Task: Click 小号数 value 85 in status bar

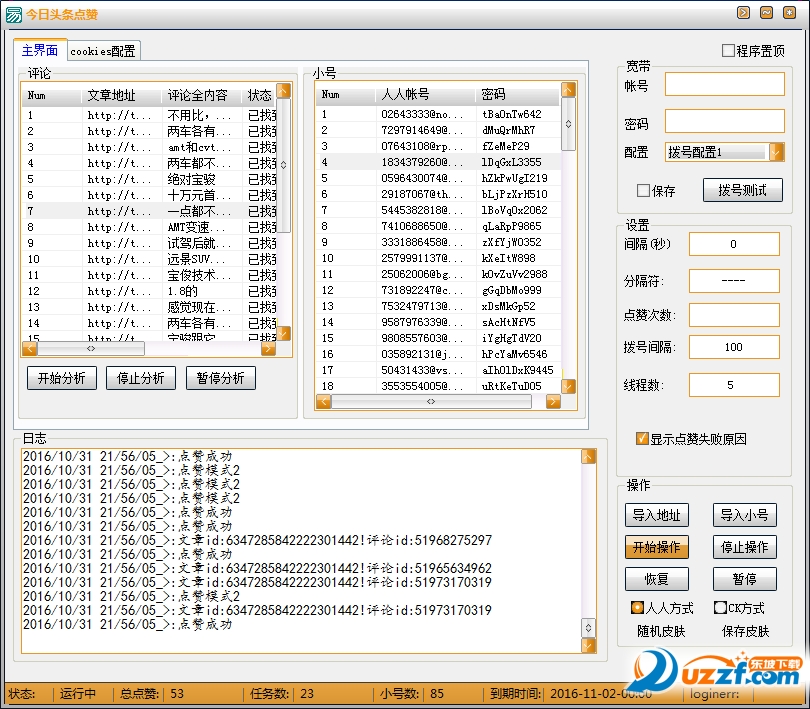Action: (437, 693)
